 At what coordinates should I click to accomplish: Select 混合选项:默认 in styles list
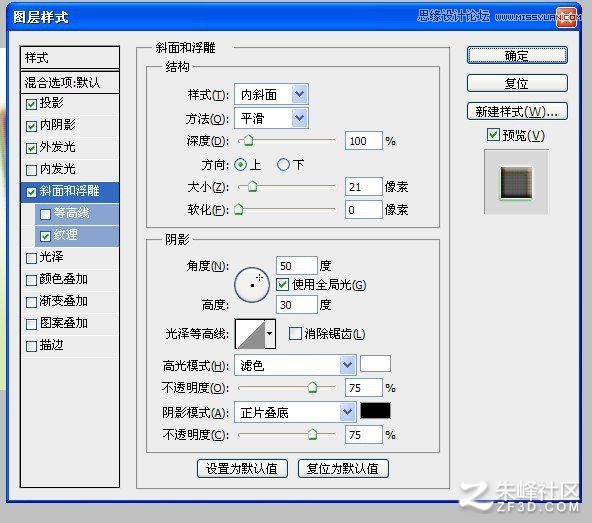click(x=70, y=82)
